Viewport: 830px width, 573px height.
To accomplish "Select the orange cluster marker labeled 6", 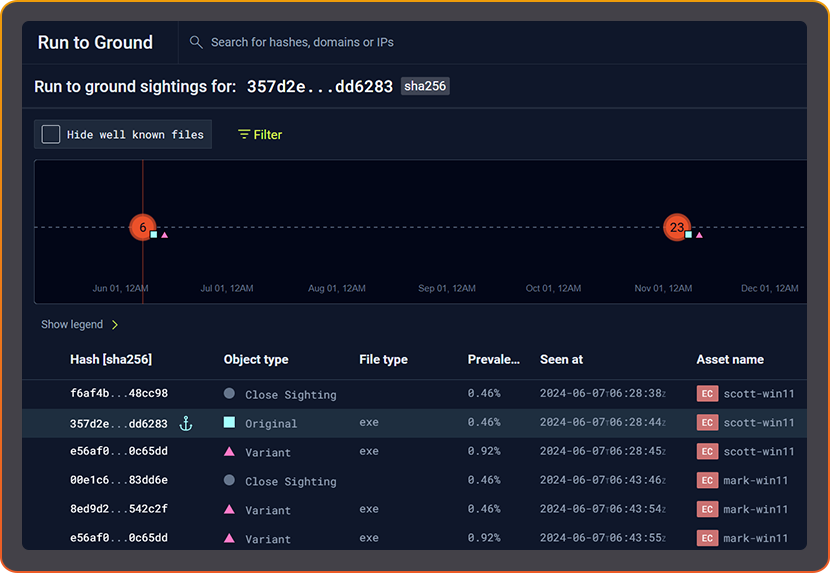I will (x=143, y=228).
